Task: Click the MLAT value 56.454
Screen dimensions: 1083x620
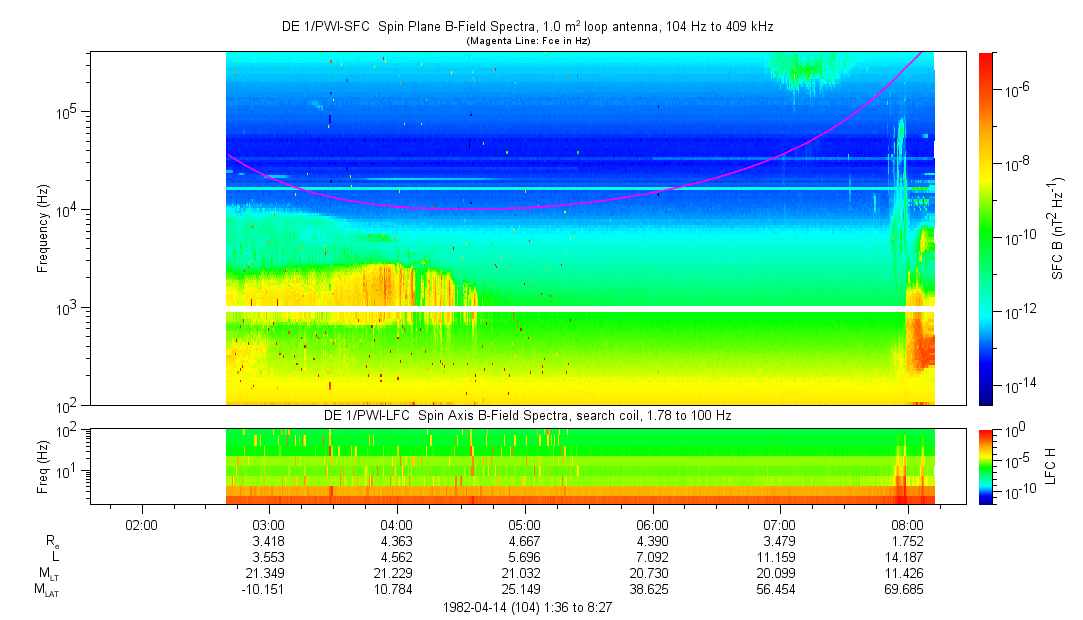Action: [779, 590]
